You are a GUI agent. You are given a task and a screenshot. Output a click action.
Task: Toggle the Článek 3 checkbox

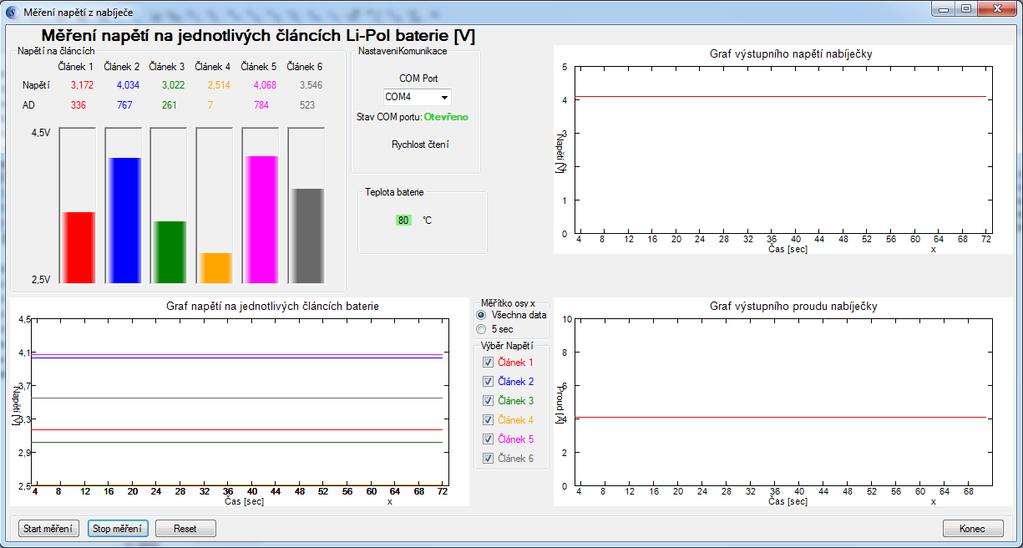click(487, 401)
